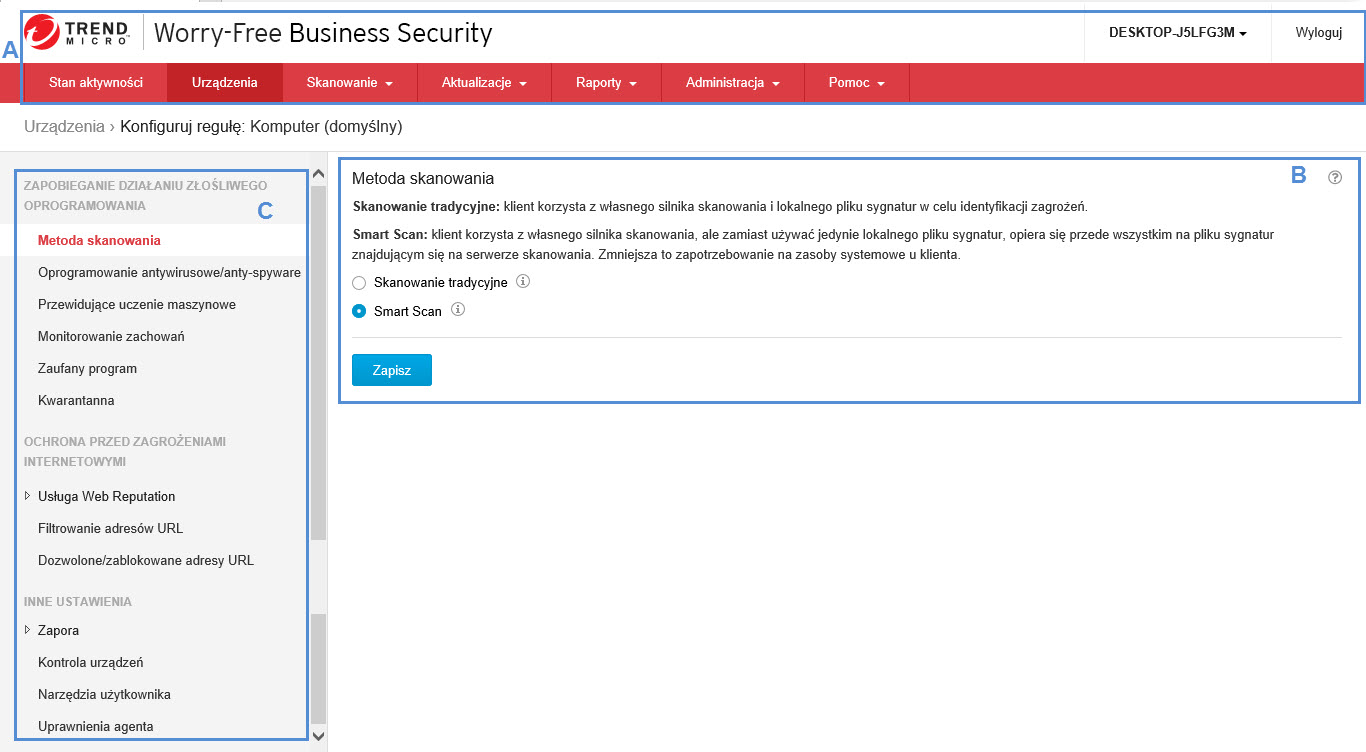Click the Wyloguj link
The height and width of the screenshot is (752, 1366).
pos(1318,32)
